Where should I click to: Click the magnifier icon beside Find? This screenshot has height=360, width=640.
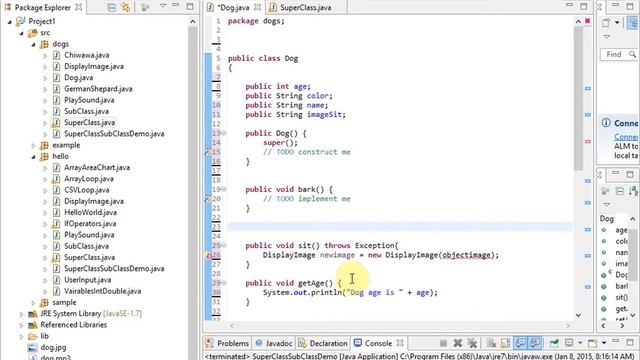point(633,54)
